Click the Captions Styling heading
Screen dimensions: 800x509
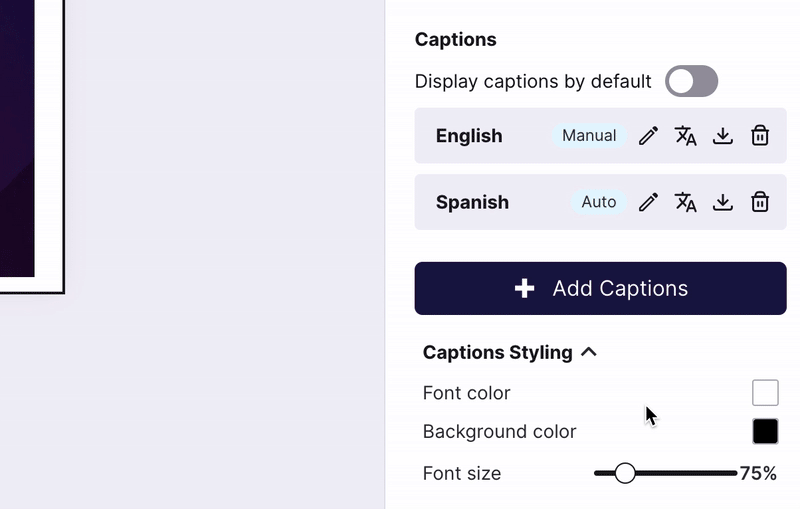(x=497, y=352)
